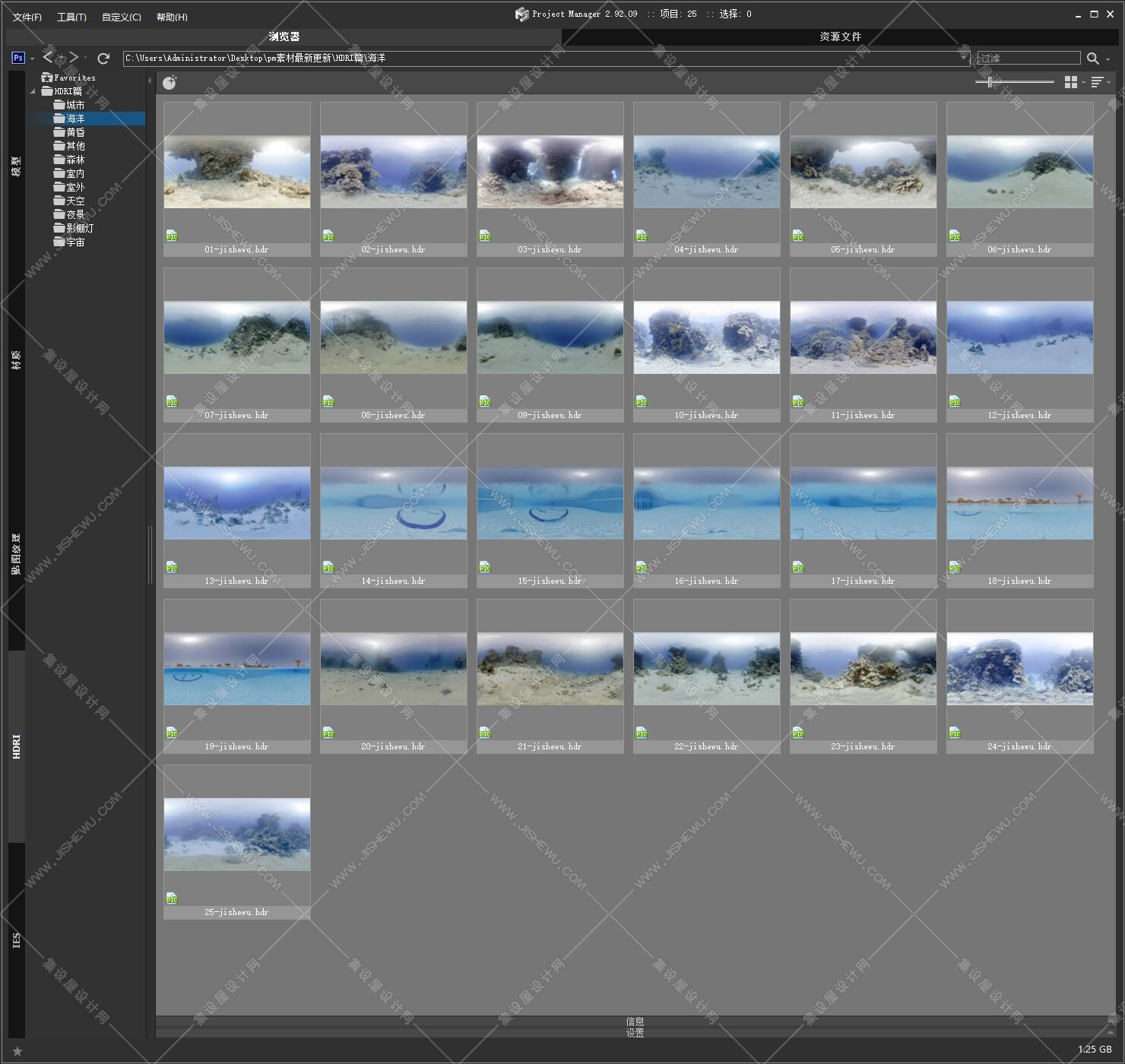1125x1064 pixels.
Task: Select the 材质 vertical side tab
Action: coord(17,359)
